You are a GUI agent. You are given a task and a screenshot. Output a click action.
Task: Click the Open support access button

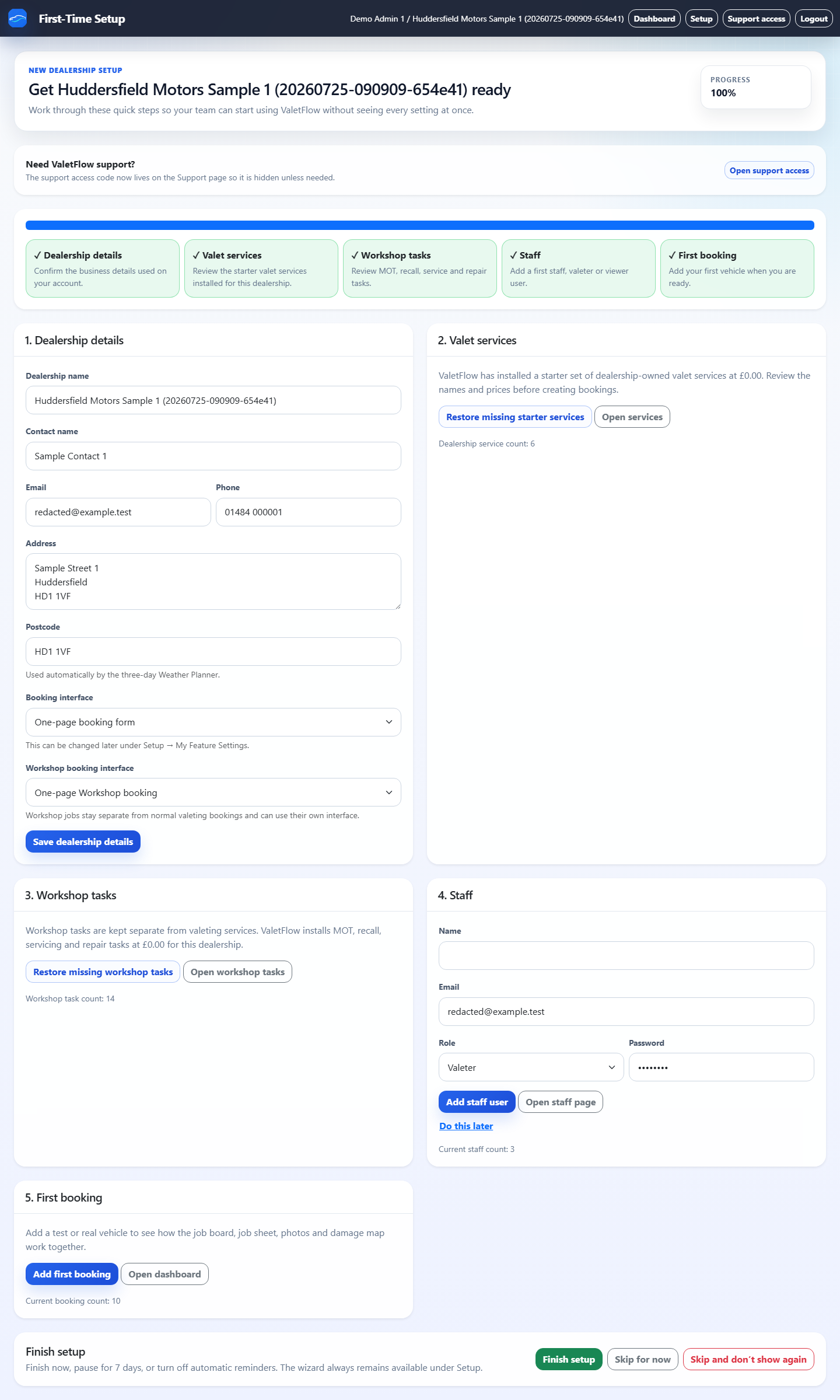pyautogui.click(x=769, y=170)
